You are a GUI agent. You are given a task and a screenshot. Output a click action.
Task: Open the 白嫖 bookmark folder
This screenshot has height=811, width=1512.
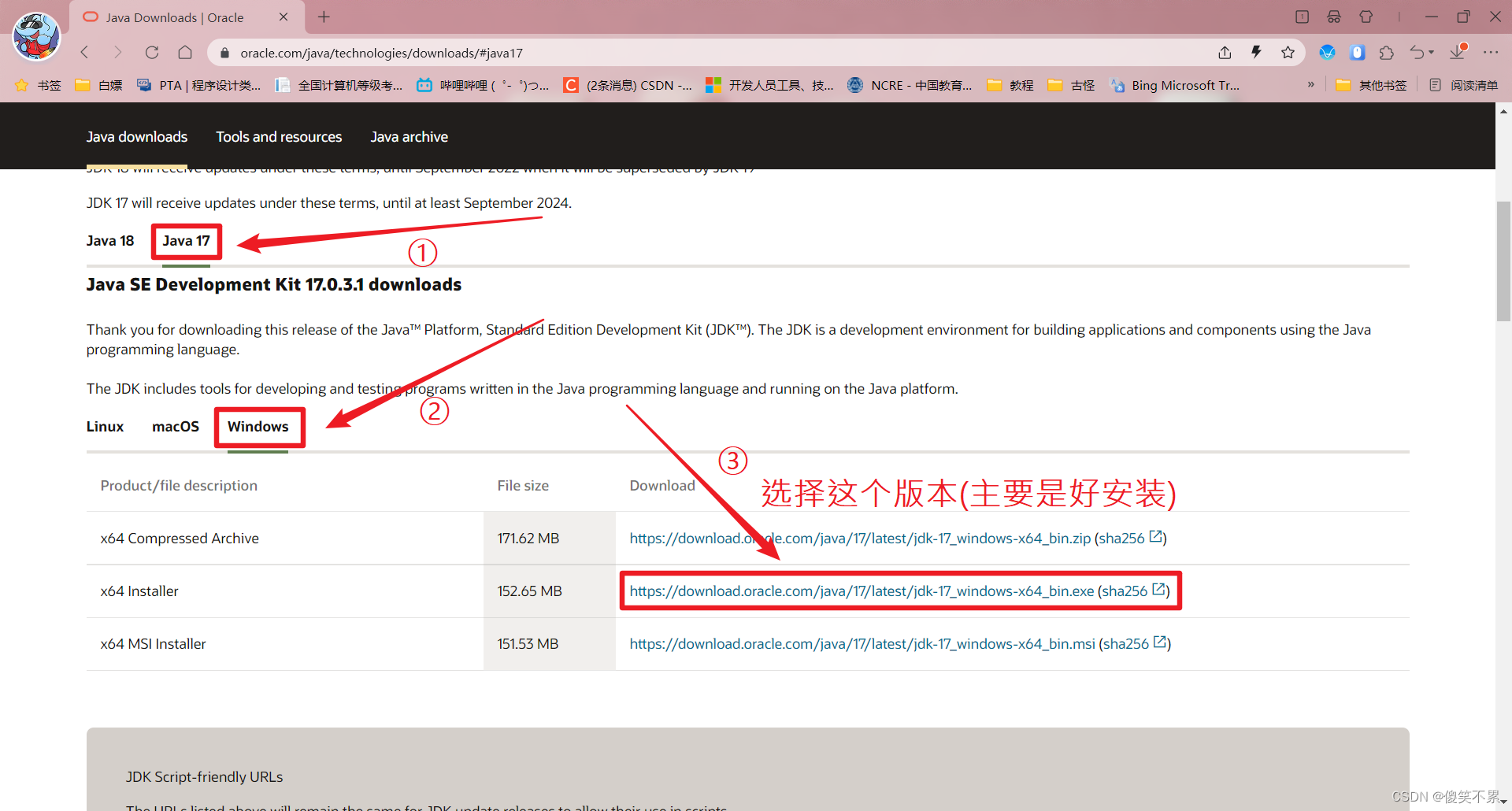(x=99, y=85)
